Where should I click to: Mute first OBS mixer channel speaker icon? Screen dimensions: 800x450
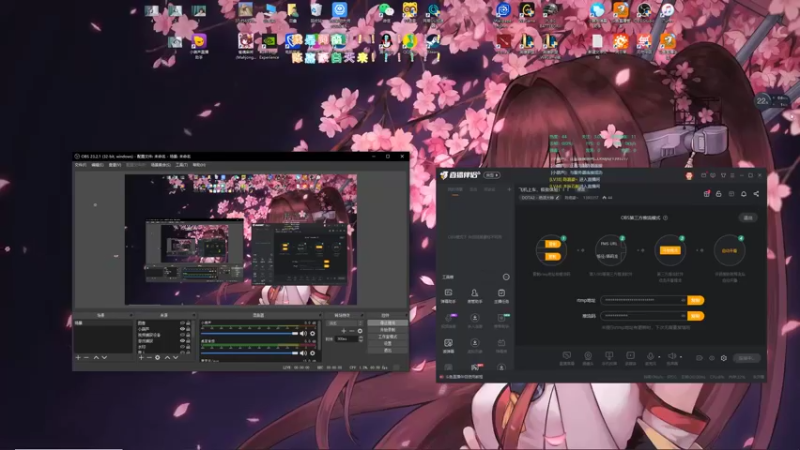(x=303, y=333)
